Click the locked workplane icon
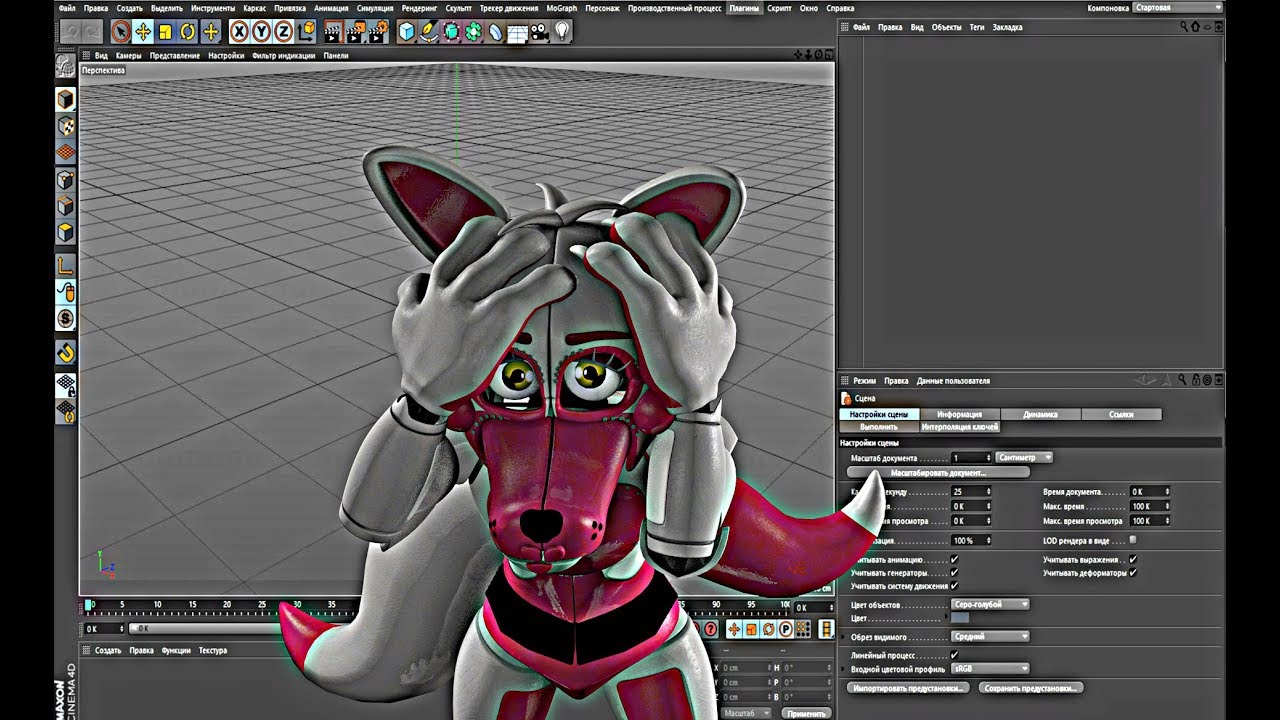The height and width of the screenshot is (720, 1280). [x=65, y=385]
